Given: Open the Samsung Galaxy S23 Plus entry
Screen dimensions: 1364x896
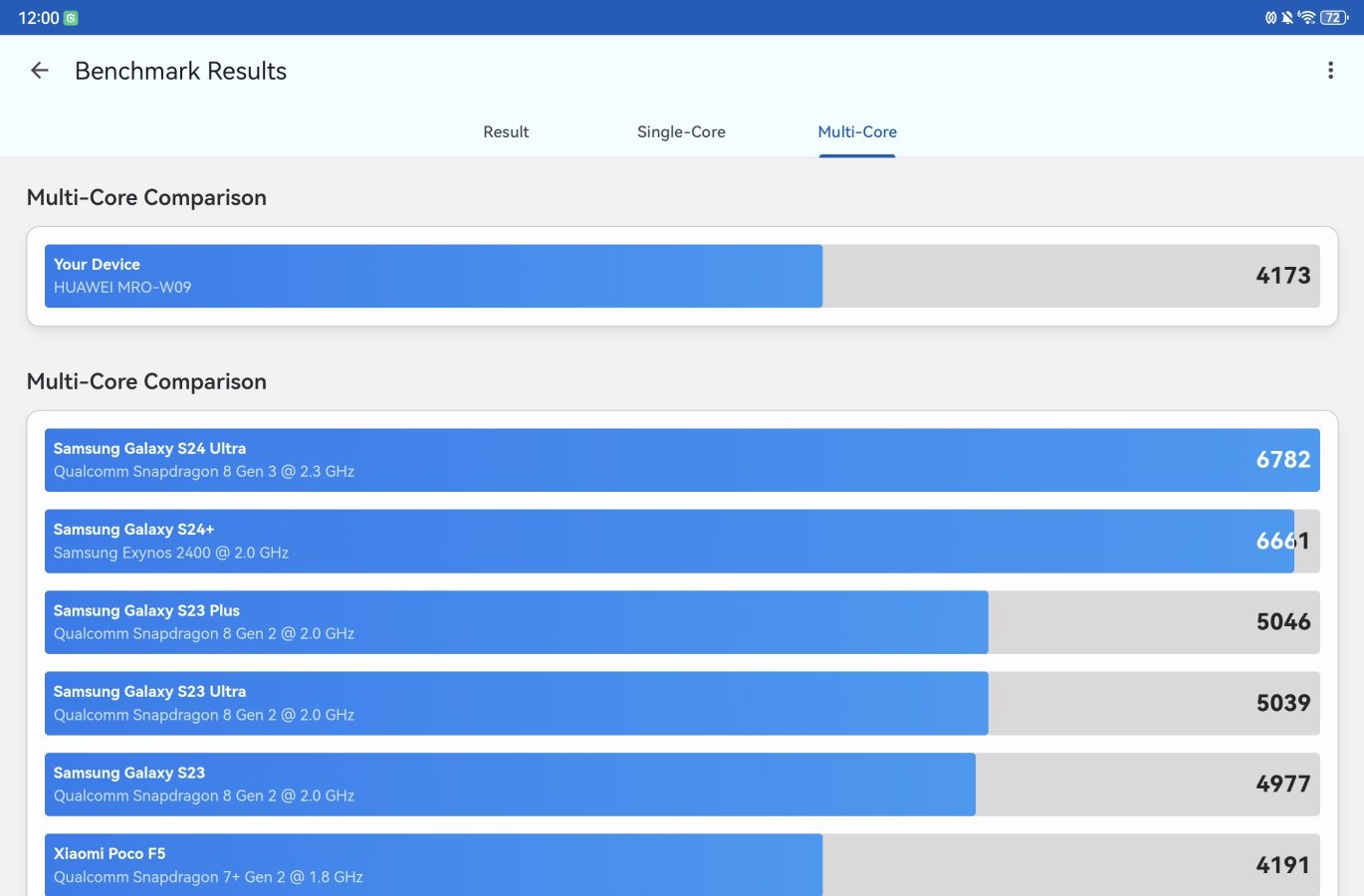Looking at the screenshot, I should 682,622.
